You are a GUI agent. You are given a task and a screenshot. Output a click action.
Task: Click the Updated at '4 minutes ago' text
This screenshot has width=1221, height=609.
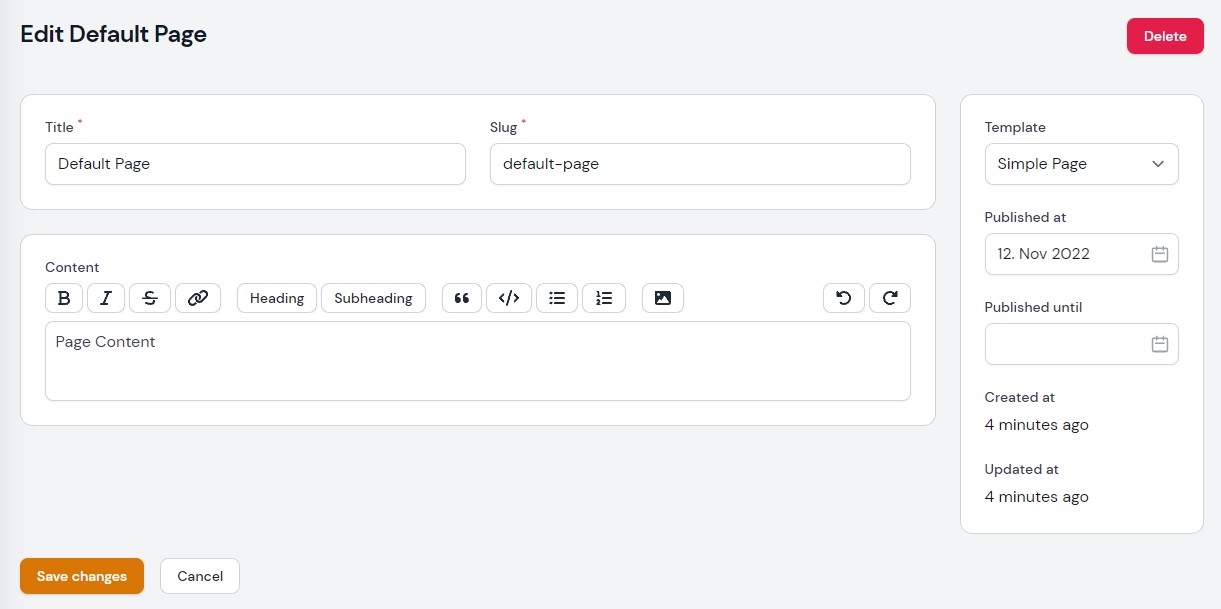point(1037,497)
